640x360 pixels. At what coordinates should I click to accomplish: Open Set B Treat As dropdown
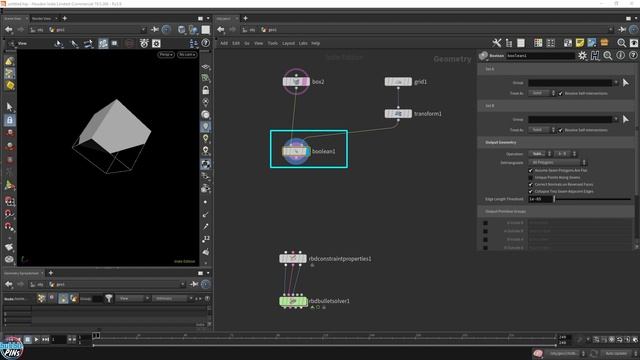tap(542, 130)
